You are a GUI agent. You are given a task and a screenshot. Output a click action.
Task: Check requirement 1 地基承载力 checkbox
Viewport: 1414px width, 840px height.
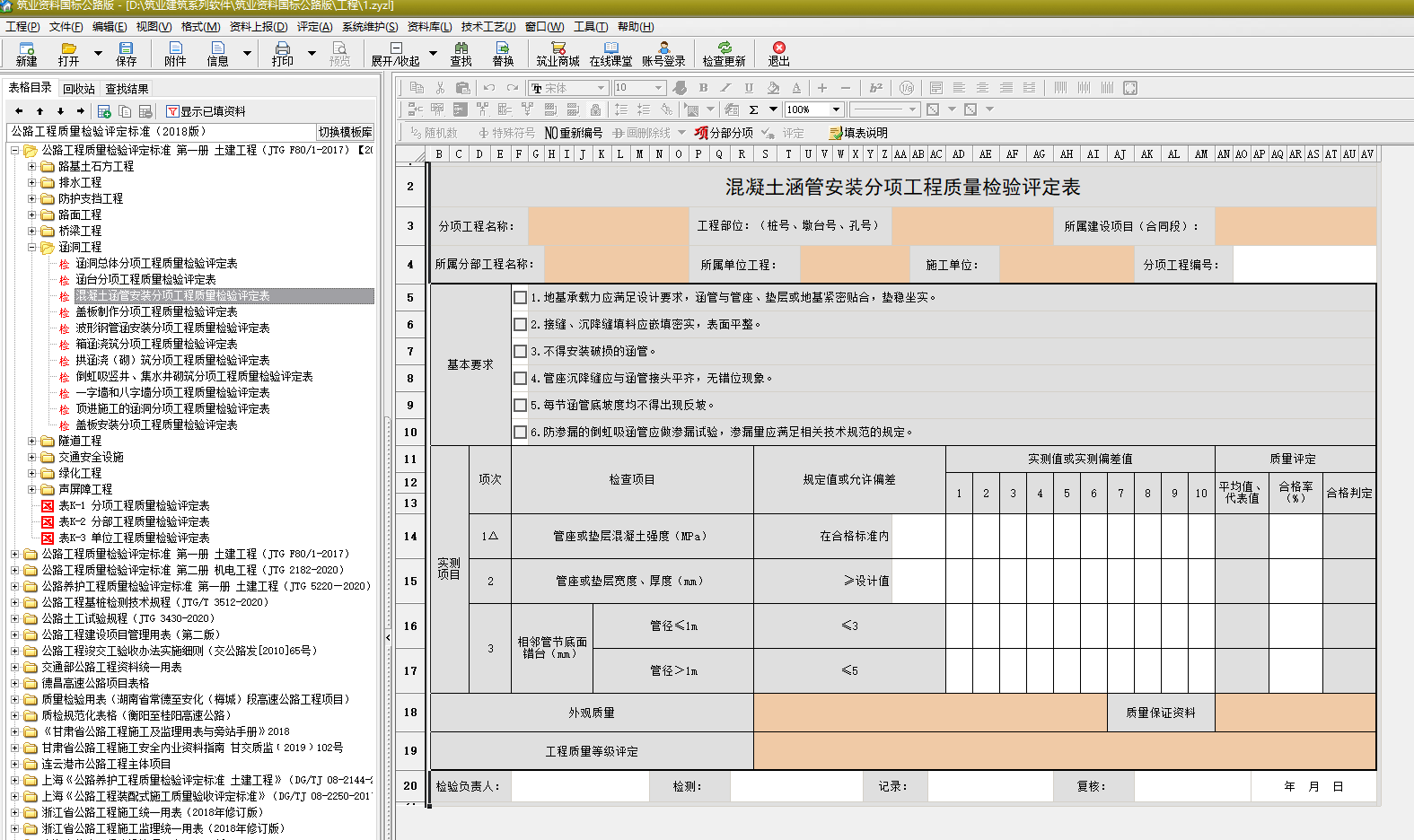point(520,297)
